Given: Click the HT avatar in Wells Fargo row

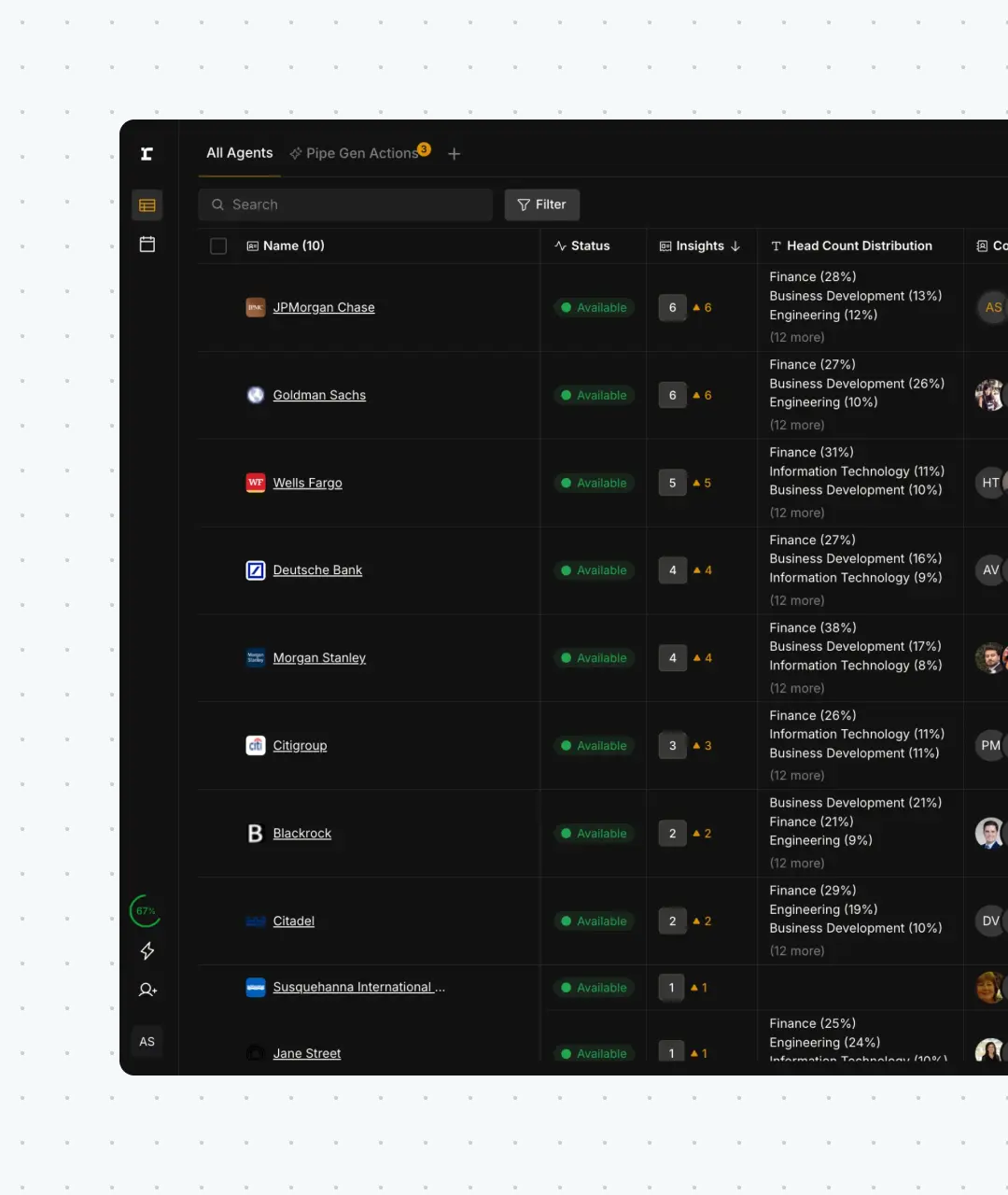Looking at the screenshot, I should coord(990,483).
